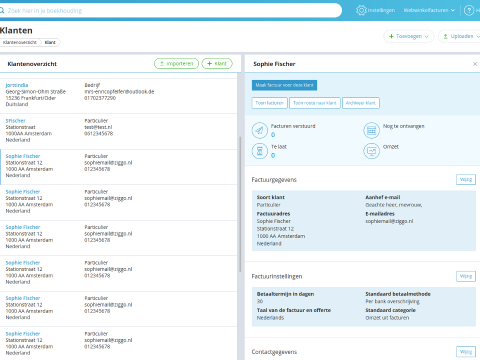Add a new Klant with plus button
This screenshot has width=480, height=360.
coord(217,63)
